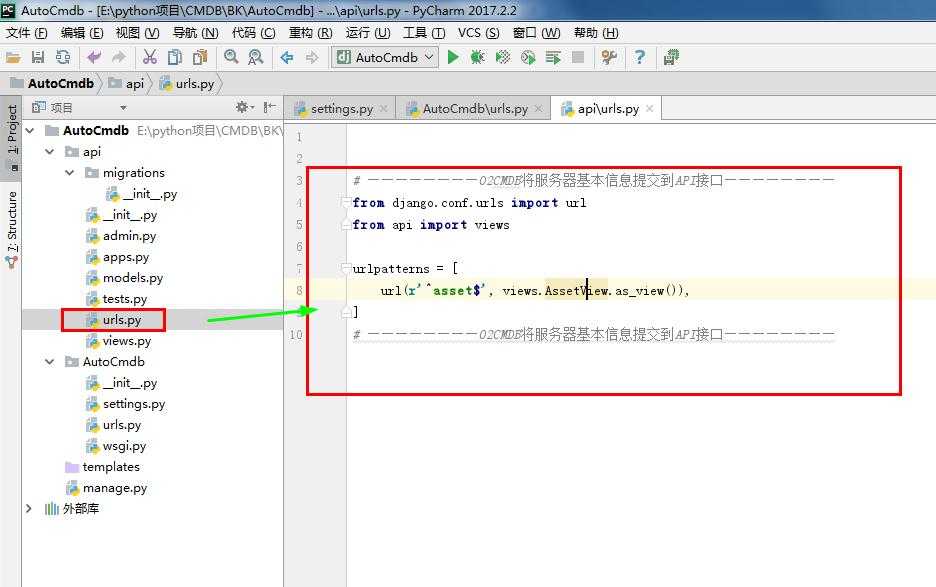Click the Paste toolbar icon
The width and height of the screenshot is (936, 587).
point(200,57)
